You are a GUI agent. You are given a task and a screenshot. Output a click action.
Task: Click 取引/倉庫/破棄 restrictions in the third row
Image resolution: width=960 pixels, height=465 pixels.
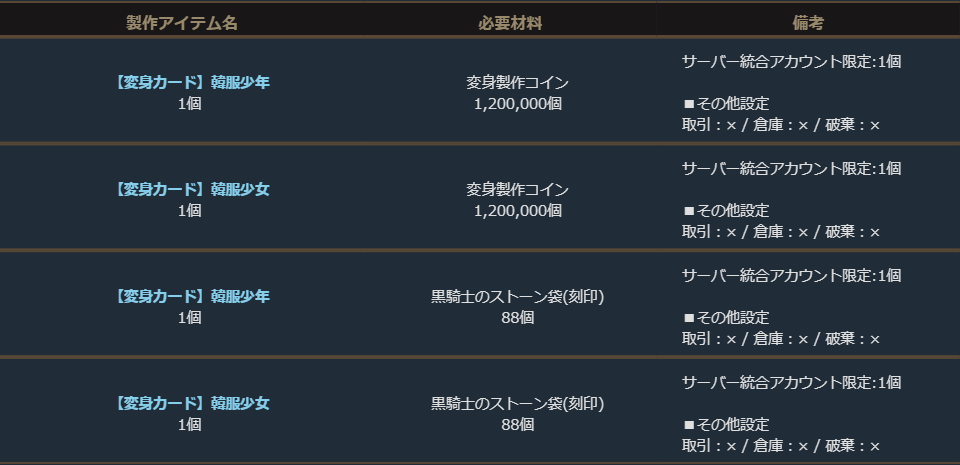pyautogui.click(x=780, y=339)
